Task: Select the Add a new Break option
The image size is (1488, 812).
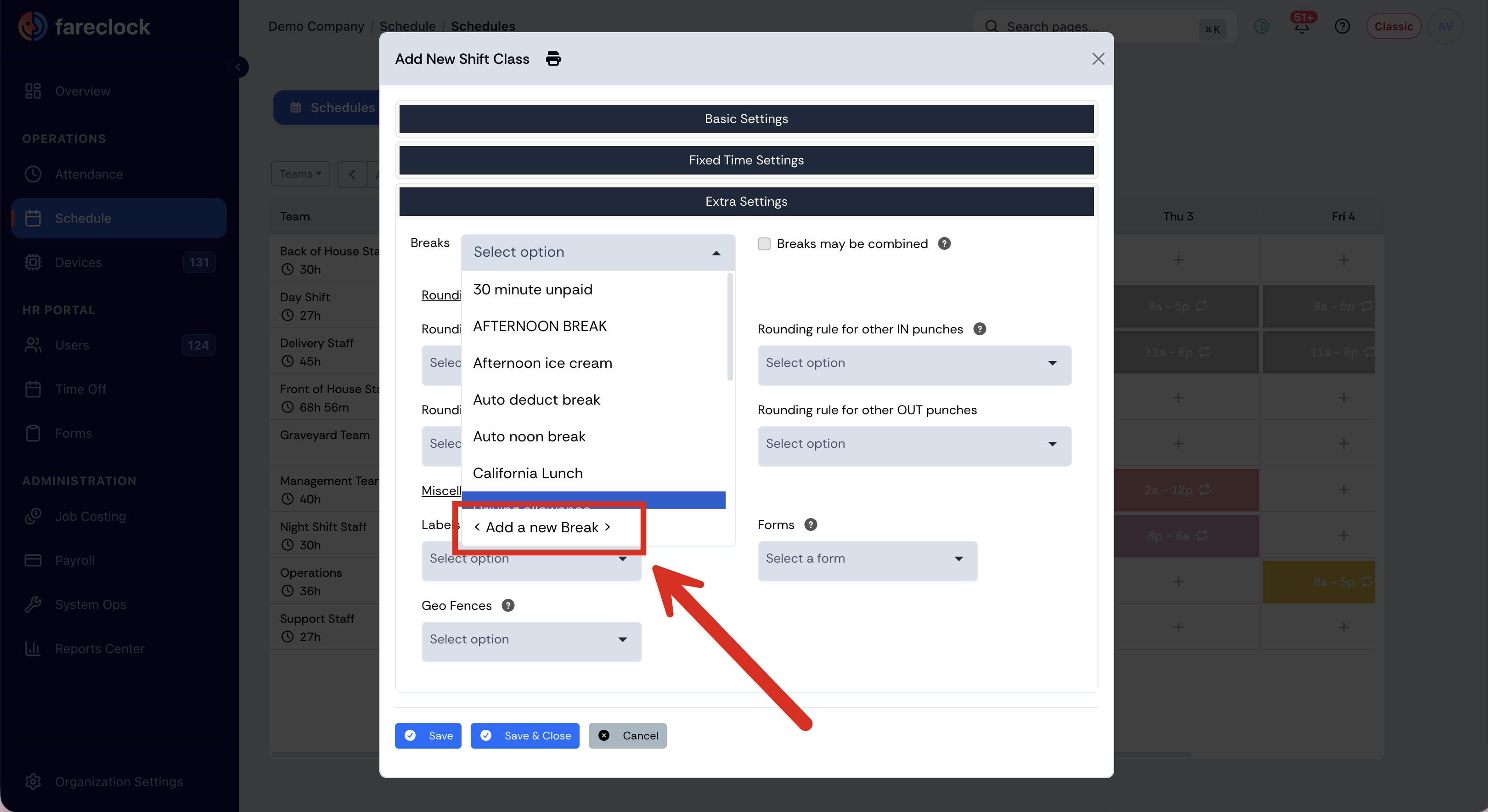Action: 542,528
